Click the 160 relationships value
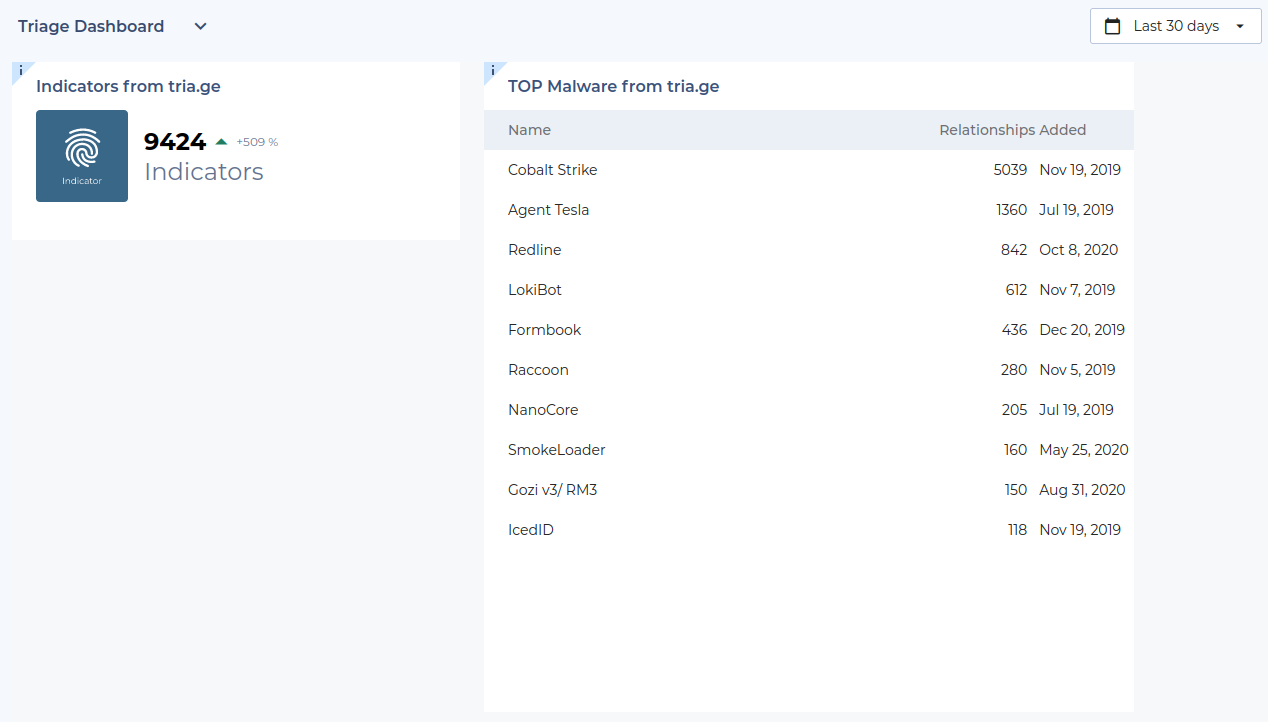The width and height of the screenshot is (1268, 722). tap(1015, 450)
